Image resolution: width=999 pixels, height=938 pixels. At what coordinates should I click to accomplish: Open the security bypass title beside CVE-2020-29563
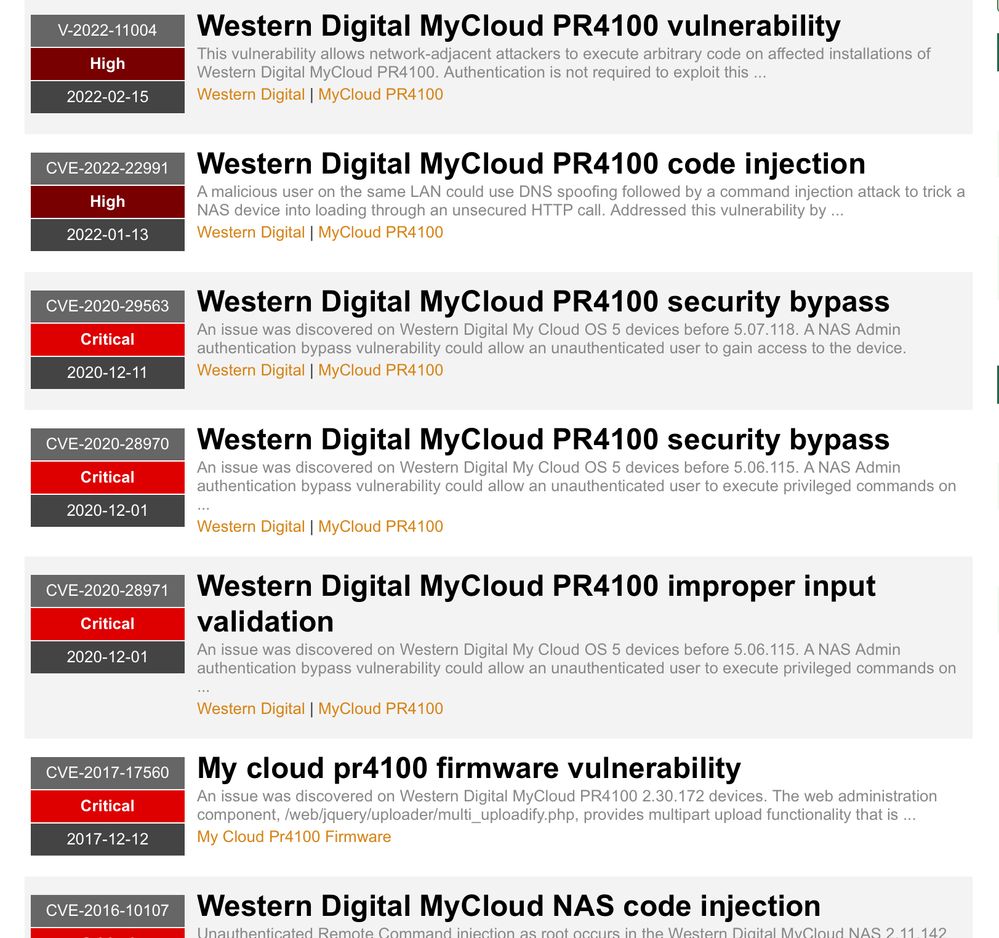[543, 302]
